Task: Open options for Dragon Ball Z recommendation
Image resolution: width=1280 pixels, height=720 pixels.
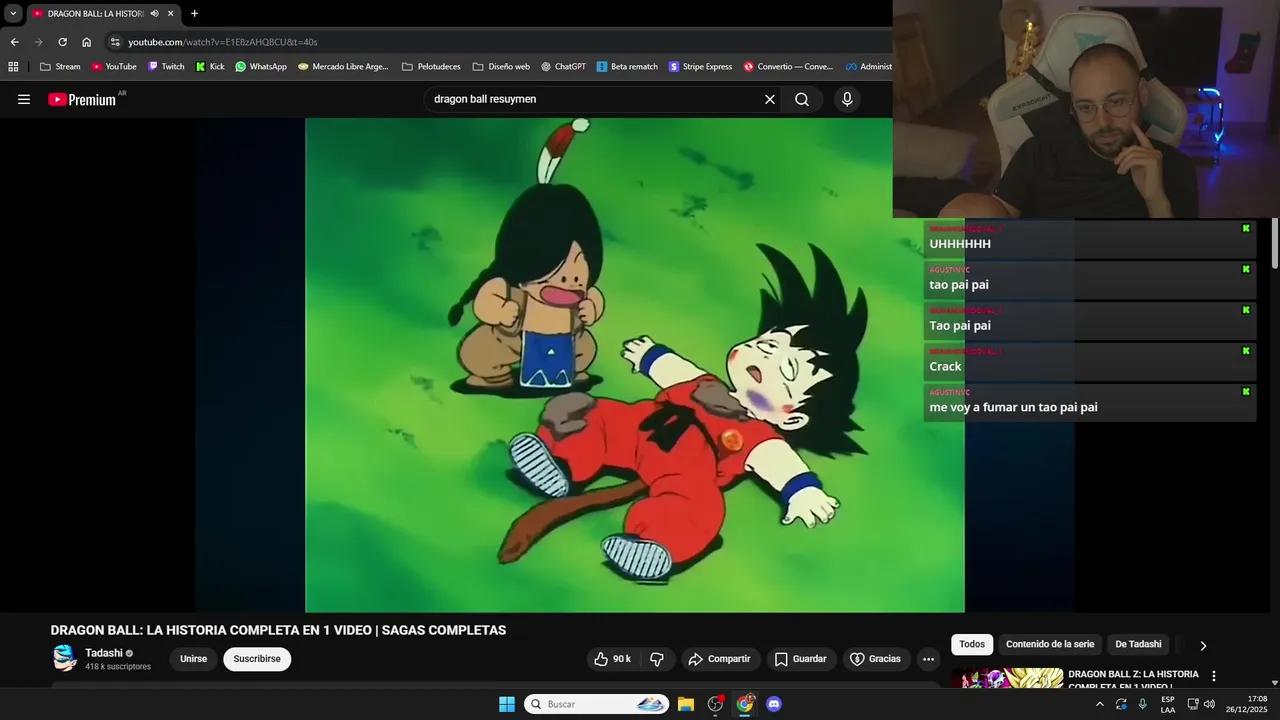Action: click(x=1214, y=676)
